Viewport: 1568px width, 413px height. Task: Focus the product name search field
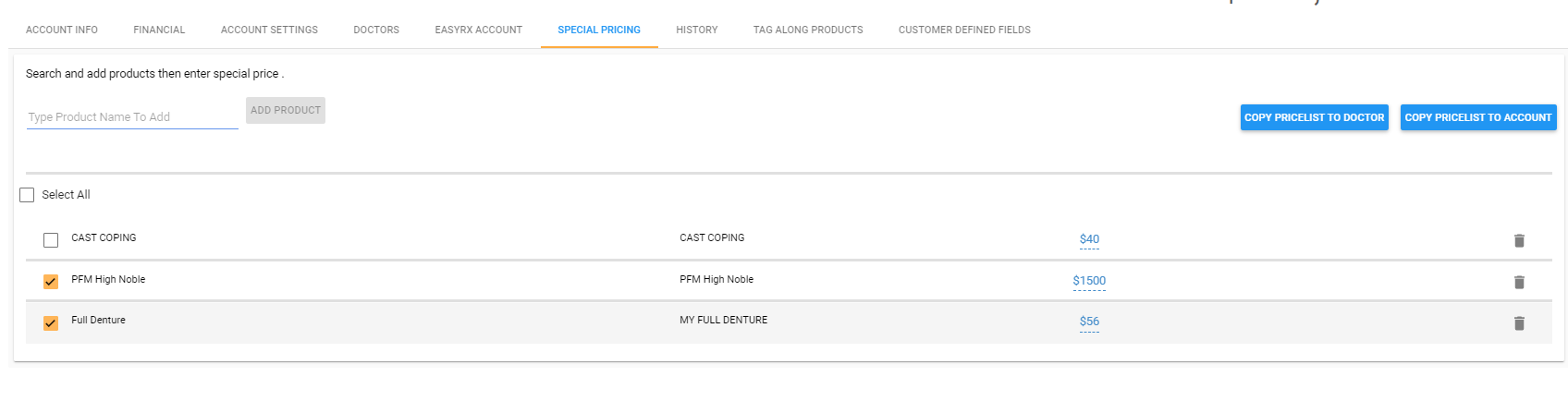(132, 117)
